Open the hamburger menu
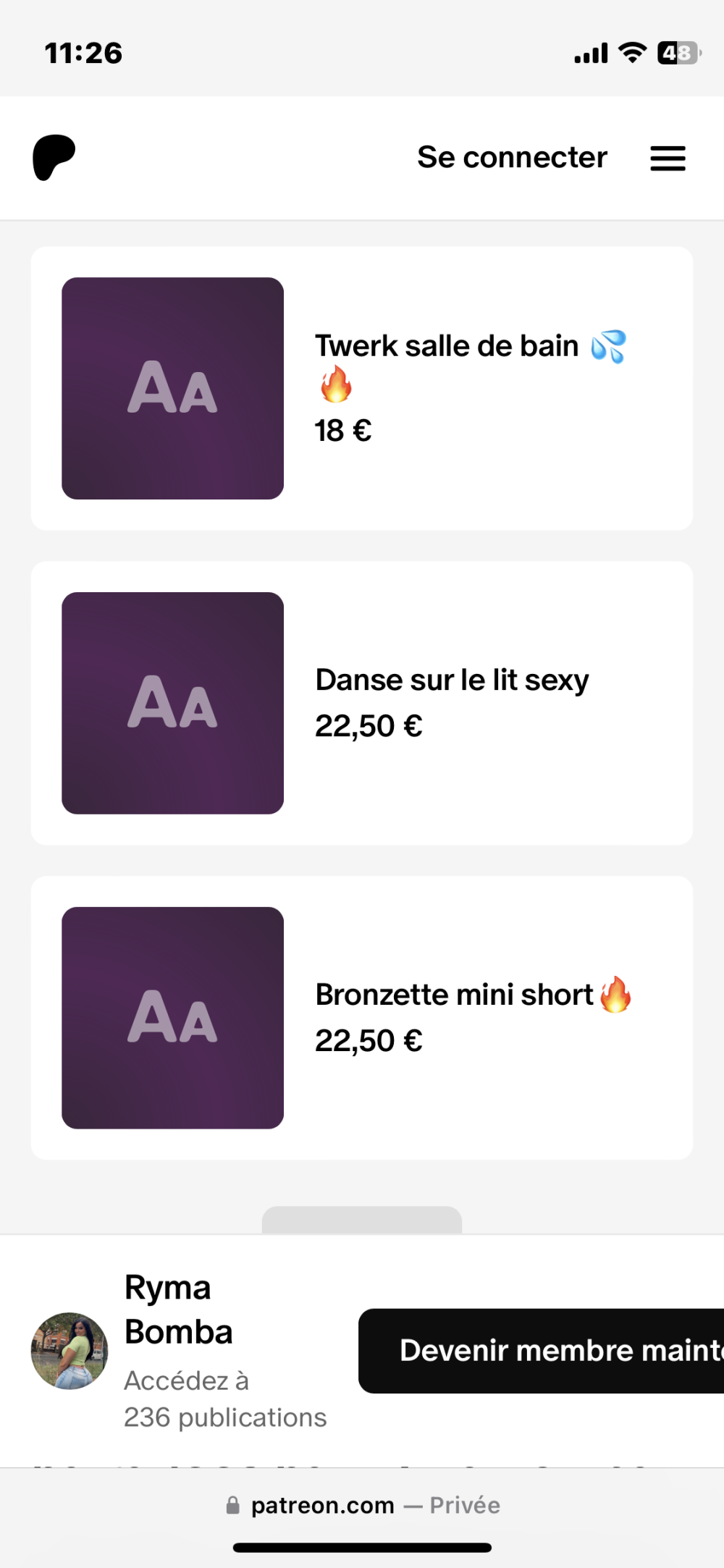Screen dimensions: 724x1568 pos(668,158)
